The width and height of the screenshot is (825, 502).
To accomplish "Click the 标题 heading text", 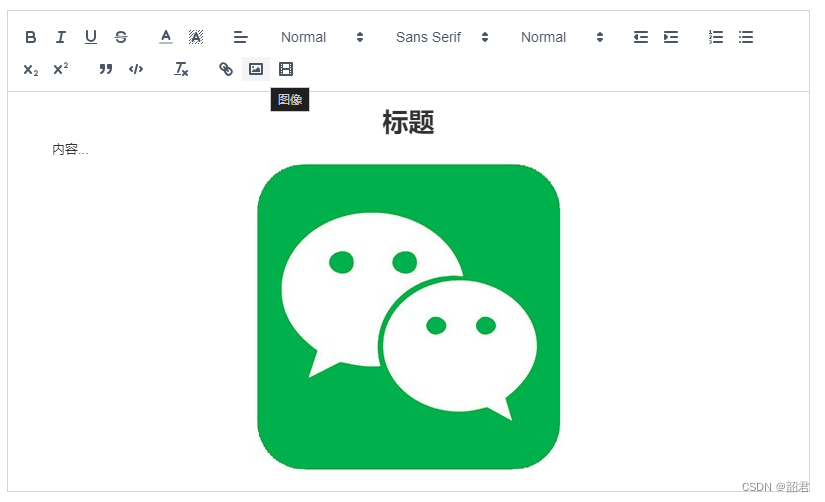I will pyautogui.click(x=408, y=123).
